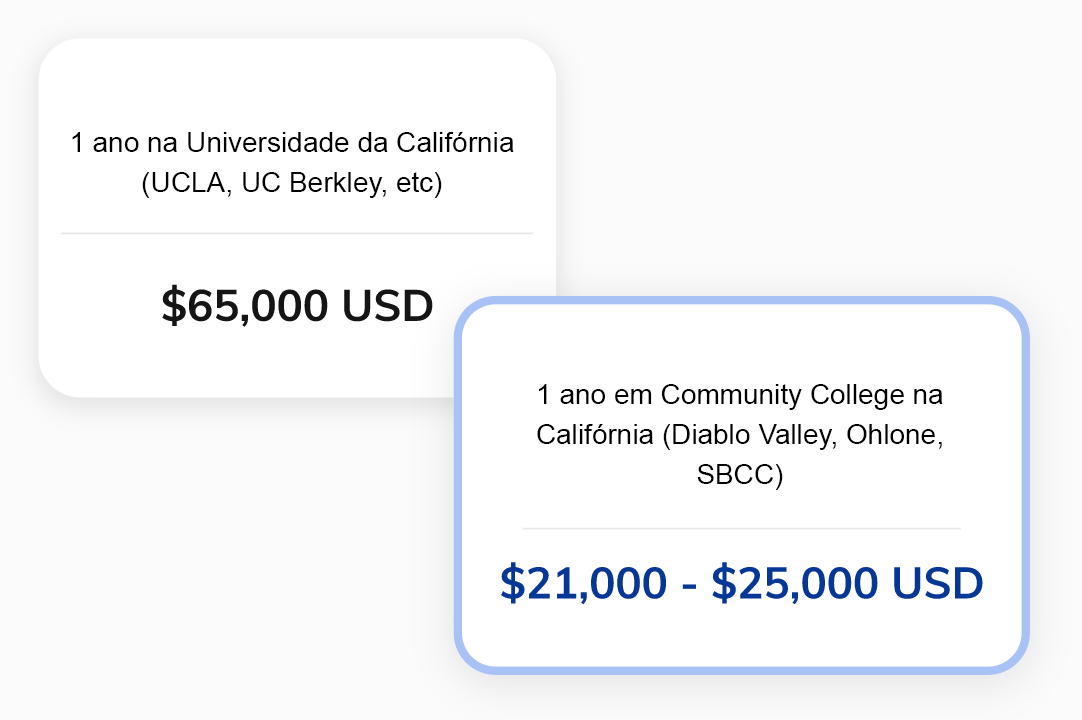Click the divider above the "$21,000 - $25,000" price
The image size is (1082, 720).
741,528
